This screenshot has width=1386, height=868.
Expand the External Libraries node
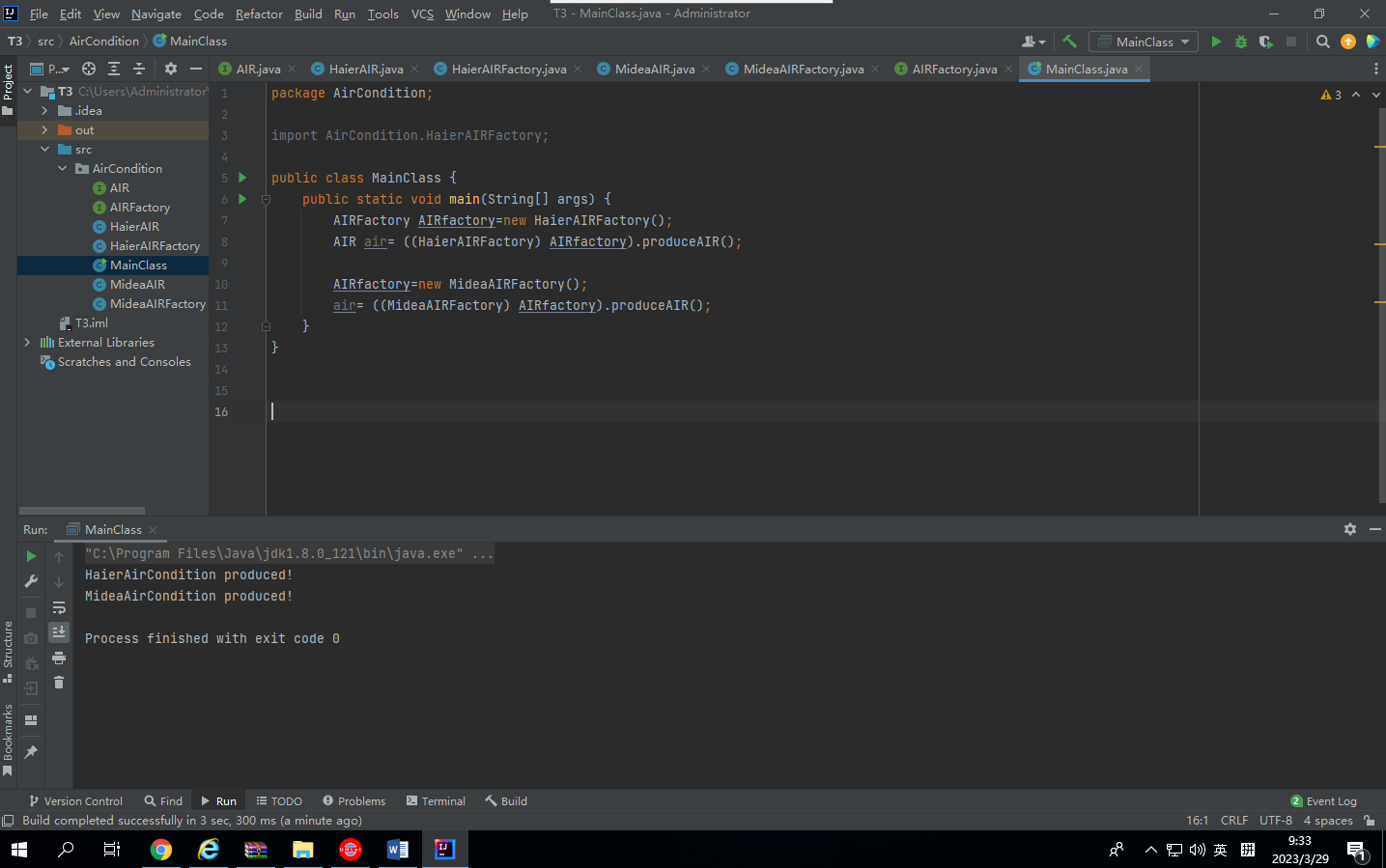click(27, 343)
